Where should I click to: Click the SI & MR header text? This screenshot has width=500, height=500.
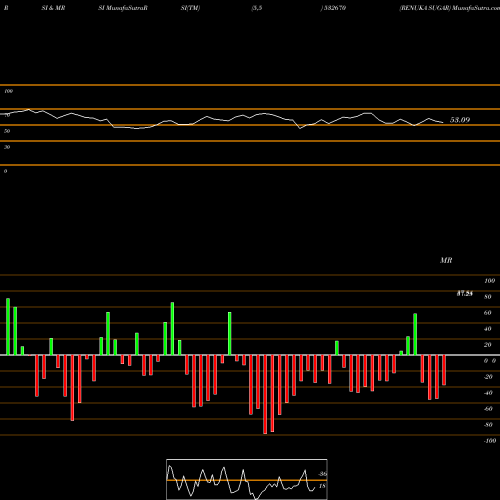pos(53,8)
